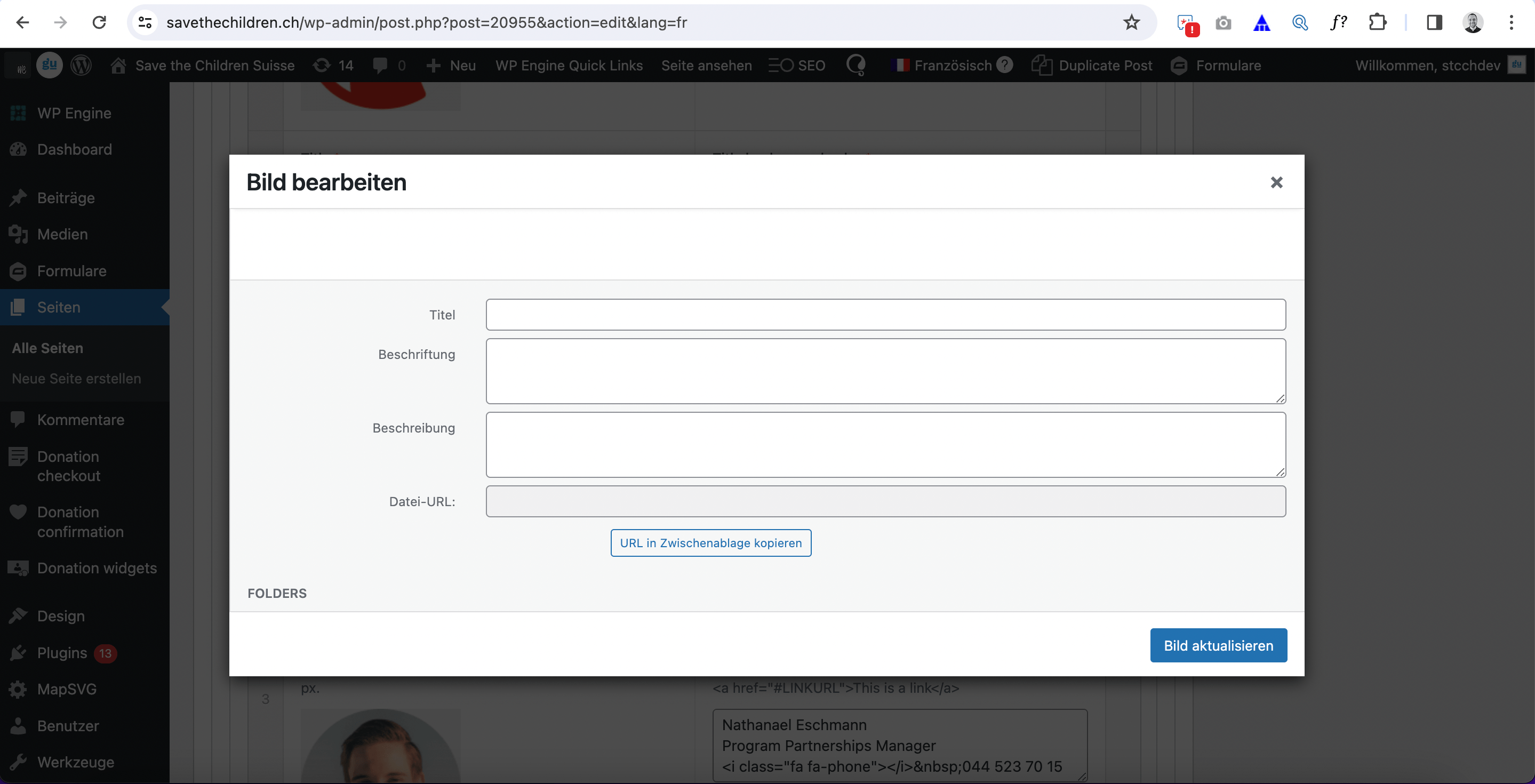
Task: Select the Datei-URL read-only field
Action: (x=885, y=501)
